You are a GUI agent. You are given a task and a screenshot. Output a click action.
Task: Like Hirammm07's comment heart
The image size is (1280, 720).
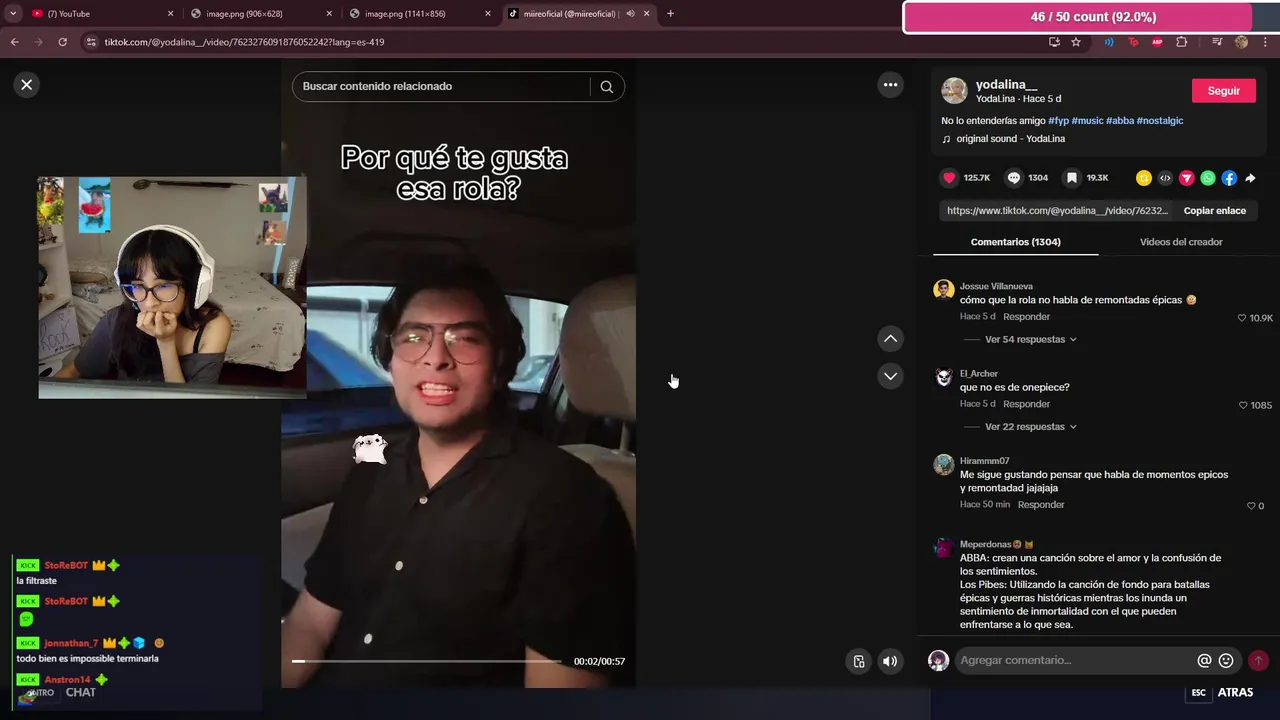click(x=1250, y=506)
